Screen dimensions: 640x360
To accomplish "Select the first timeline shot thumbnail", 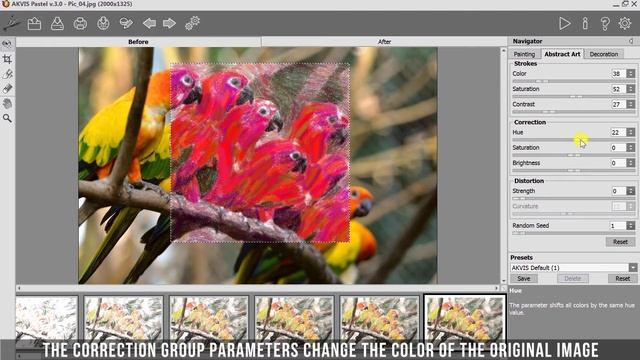I will click(x=47, y=318).
